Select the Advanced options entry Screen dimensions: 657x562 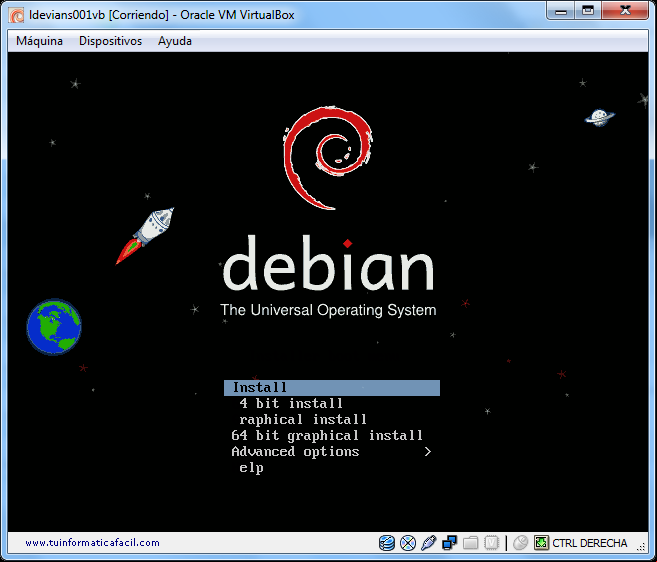pyautogui.click(x=295, y=452)
